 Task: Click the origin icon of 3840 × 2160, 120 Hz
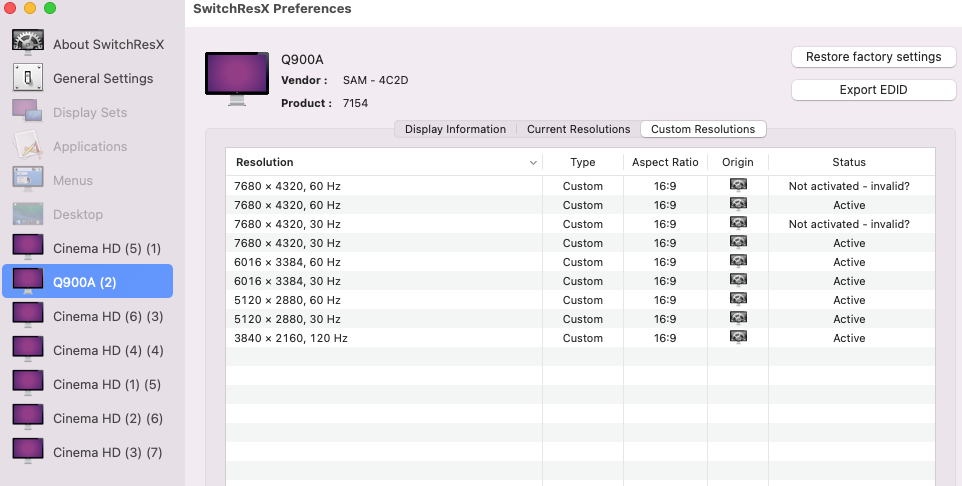[738, 338]
